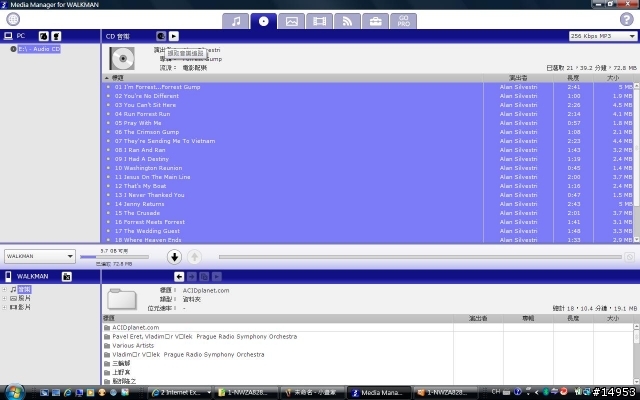
Task: Click the Internet Explorer quick launch icon
Action: click(67, 393)
